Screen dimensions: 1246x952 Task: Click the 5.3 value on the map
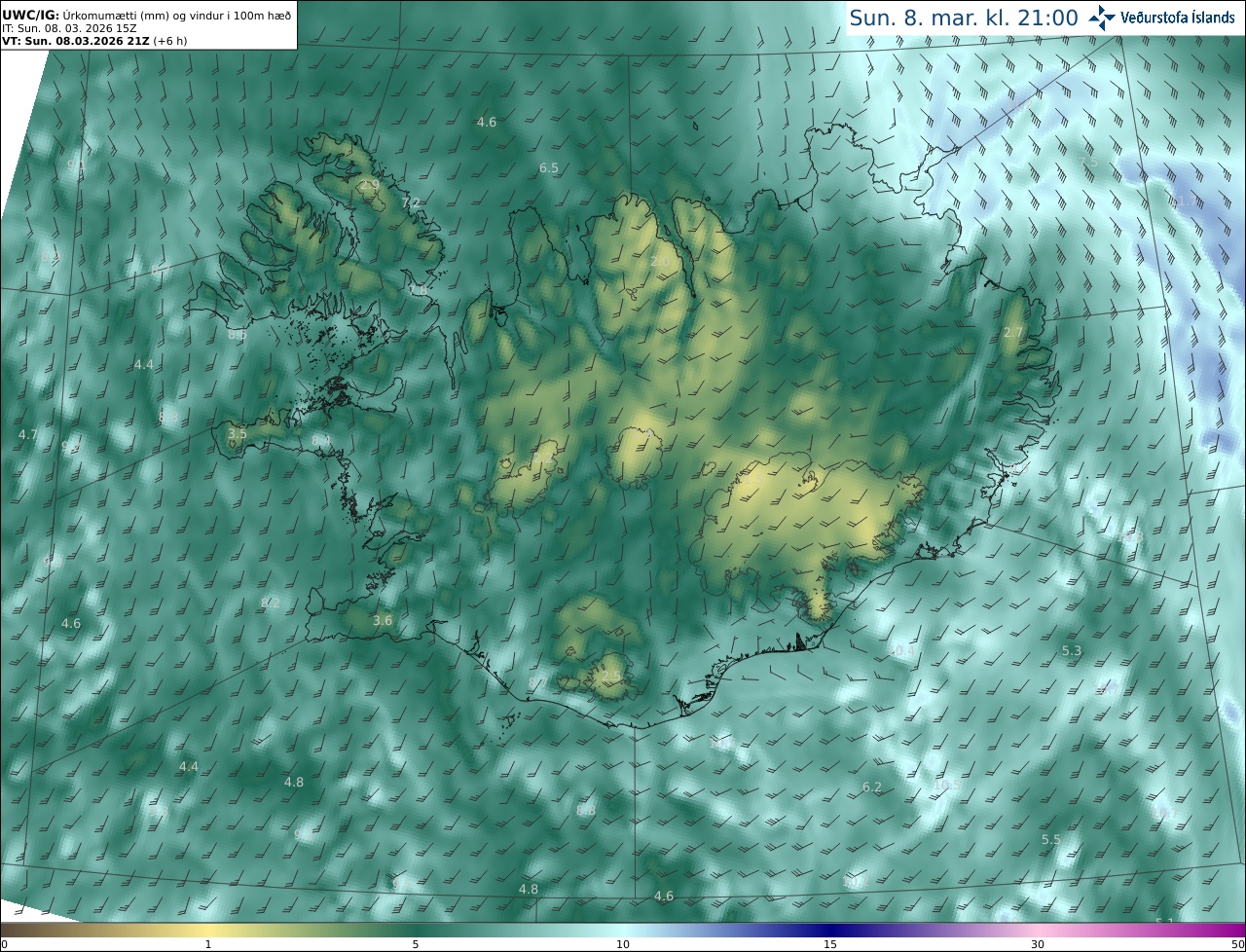[1072, 650]
